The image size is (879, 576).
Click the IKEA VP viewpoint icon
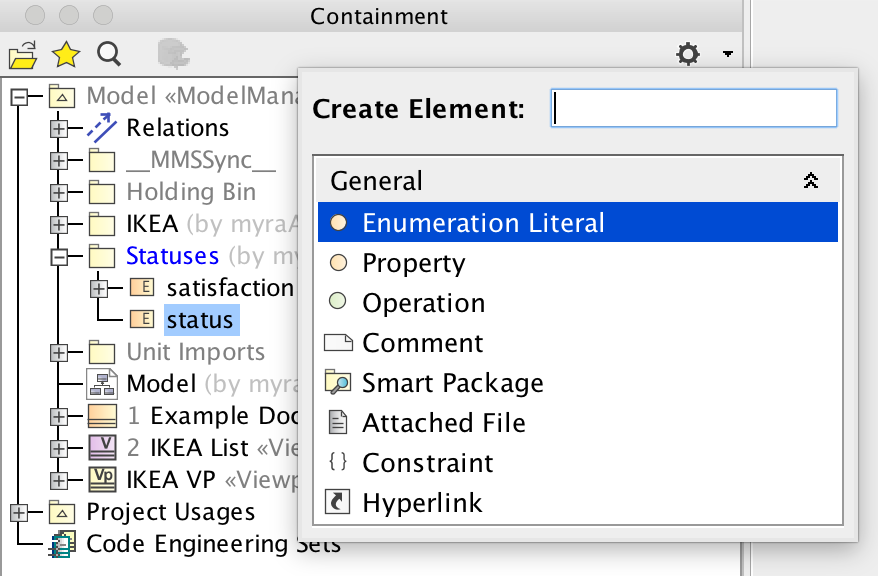point(102,480)
